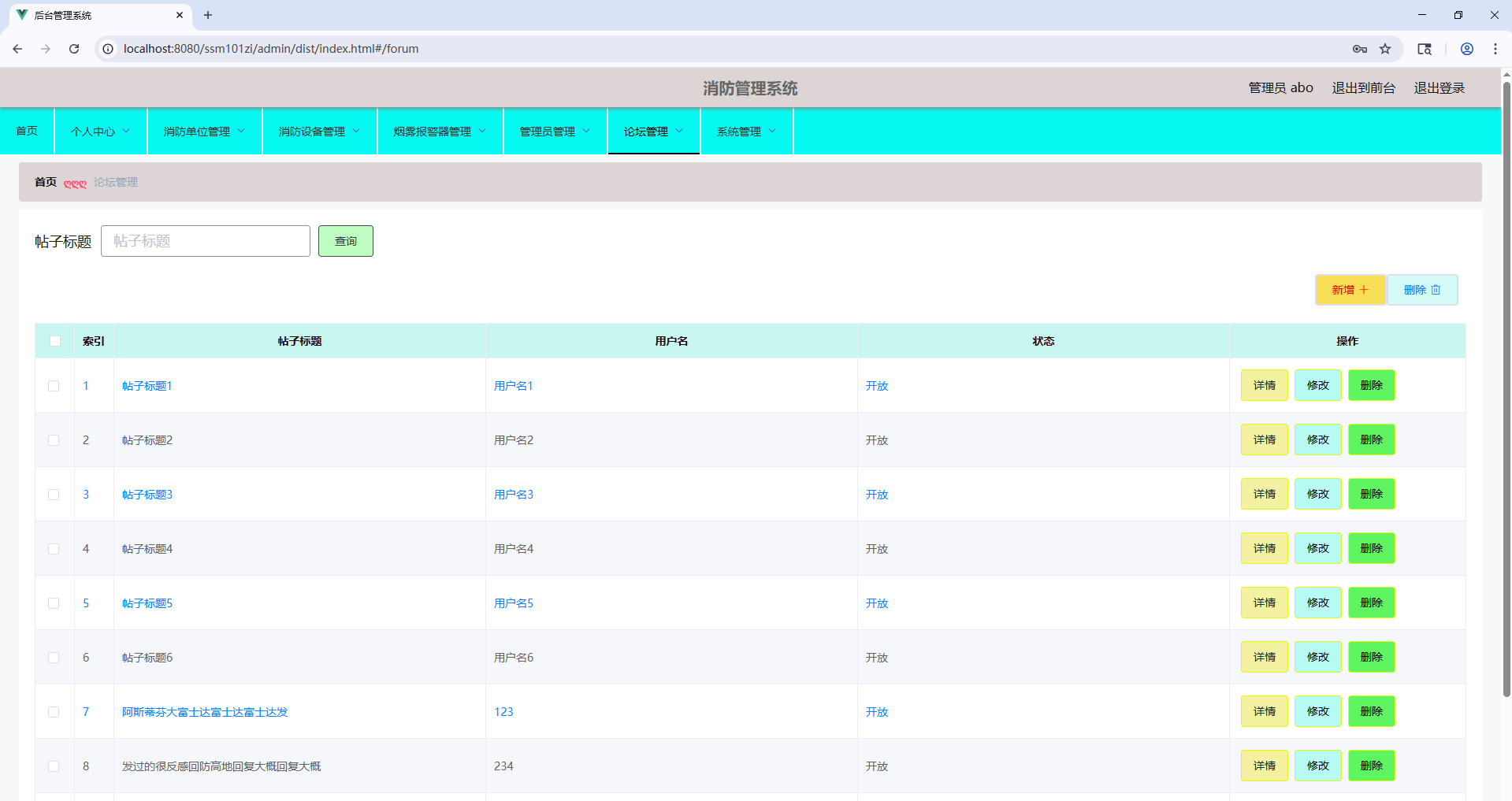Open 管理员管理 menu

coord(555,131)
